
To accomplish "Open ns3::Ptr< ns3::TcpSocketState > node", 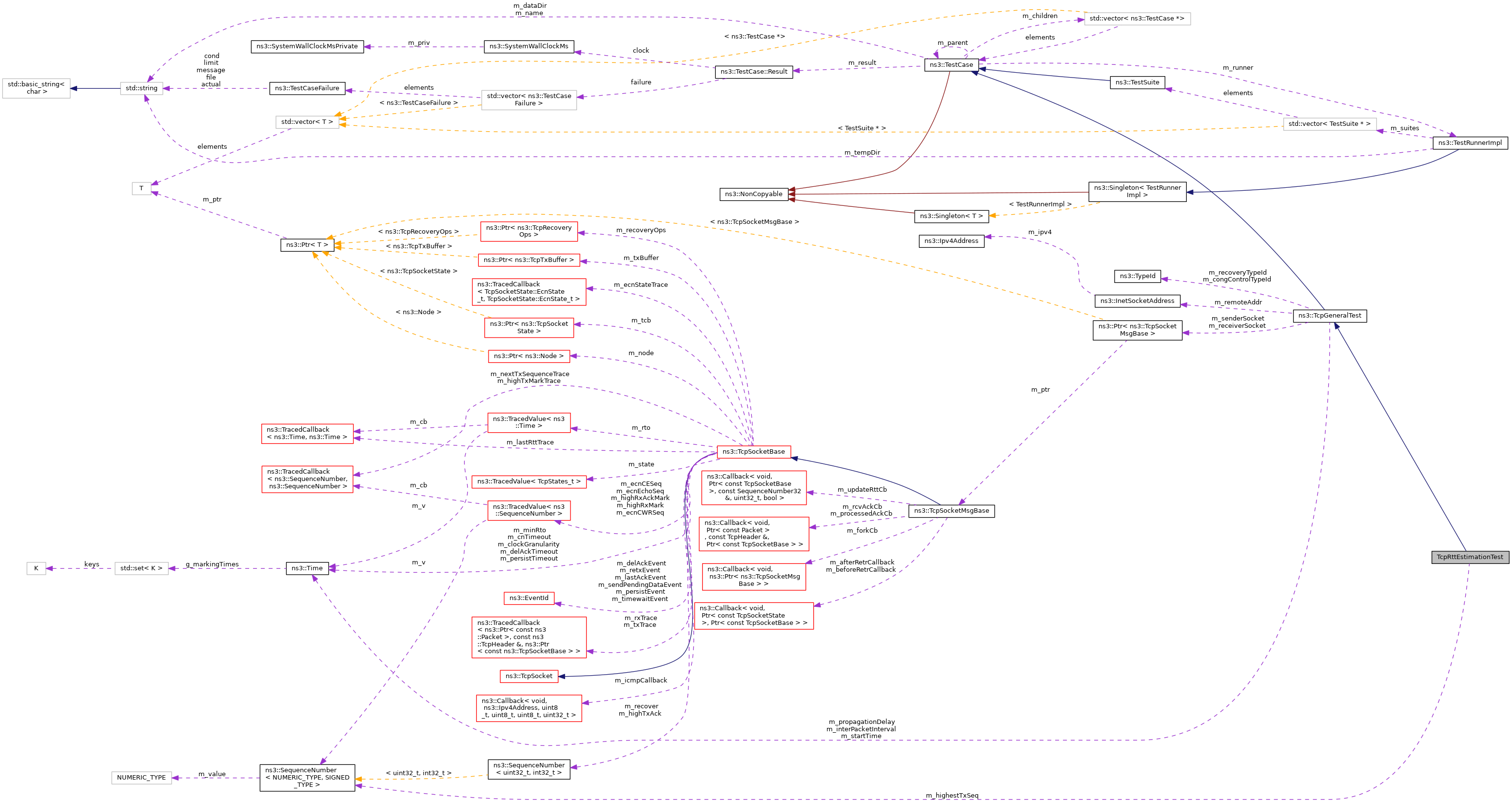I will tap(528, 328).
